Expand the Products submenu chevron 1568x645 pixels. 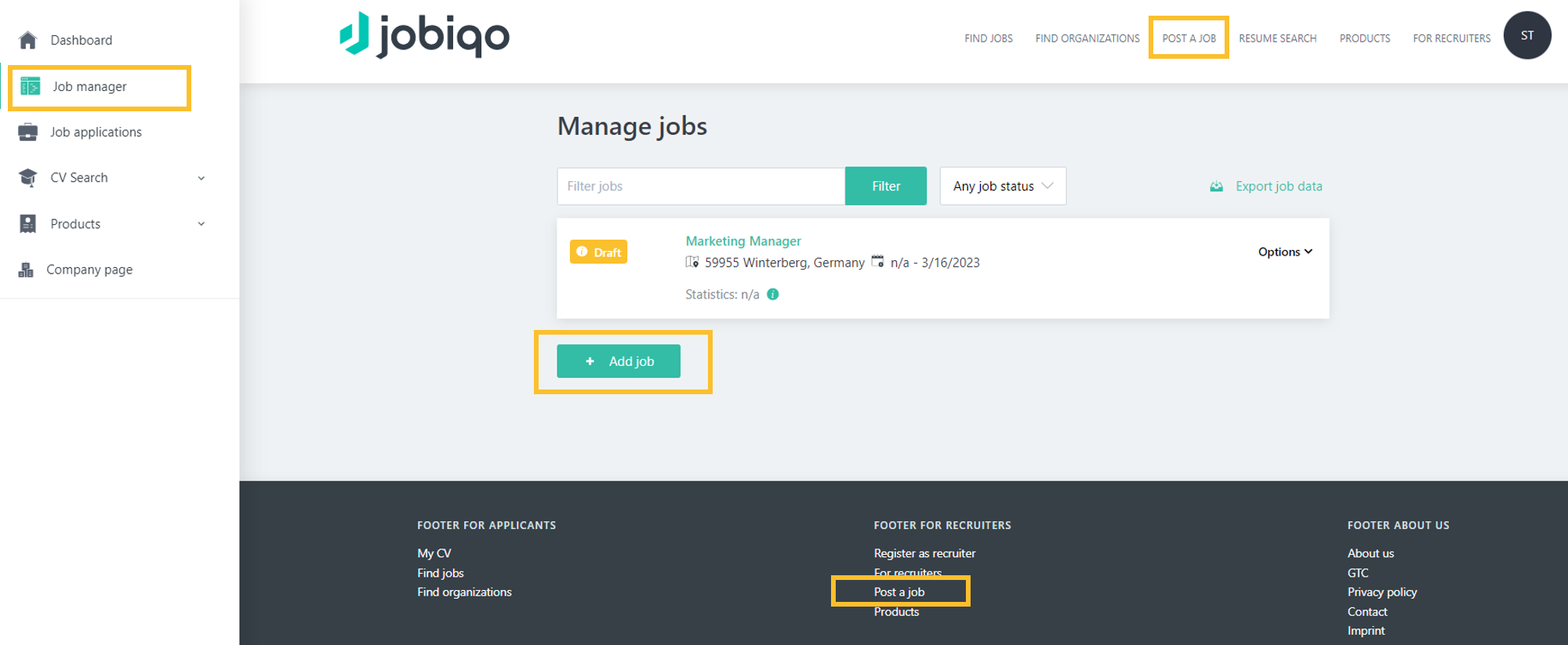tap(201, 224)
